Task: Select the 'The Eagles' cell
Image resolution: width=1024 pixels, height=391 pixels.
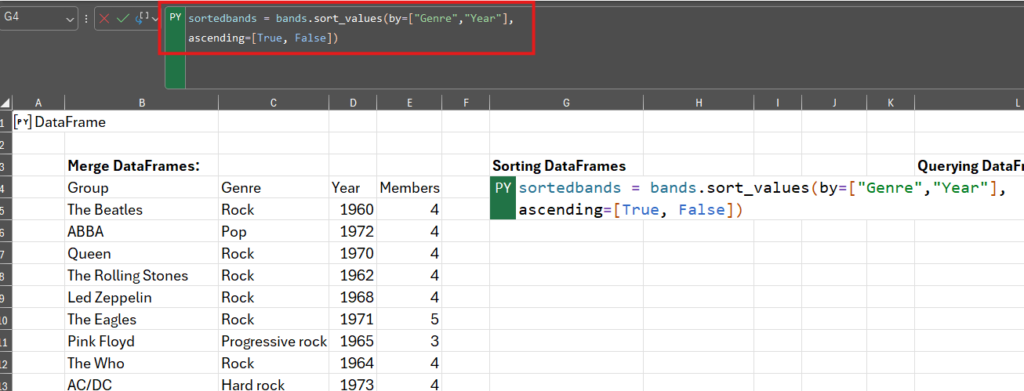Action: (x=142, y=319)
